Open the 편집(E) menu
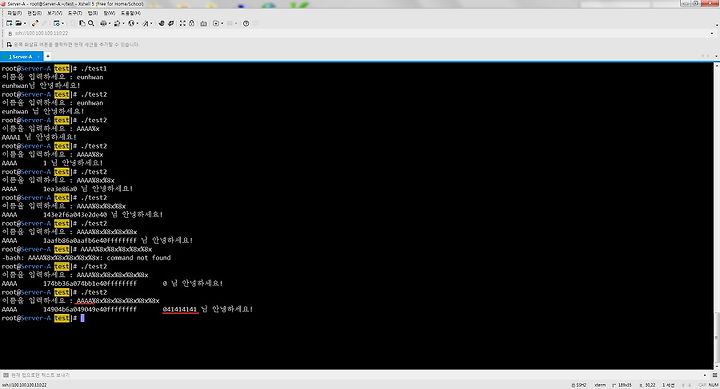Viewport: 720px width, 389px height. pos(34,13)
